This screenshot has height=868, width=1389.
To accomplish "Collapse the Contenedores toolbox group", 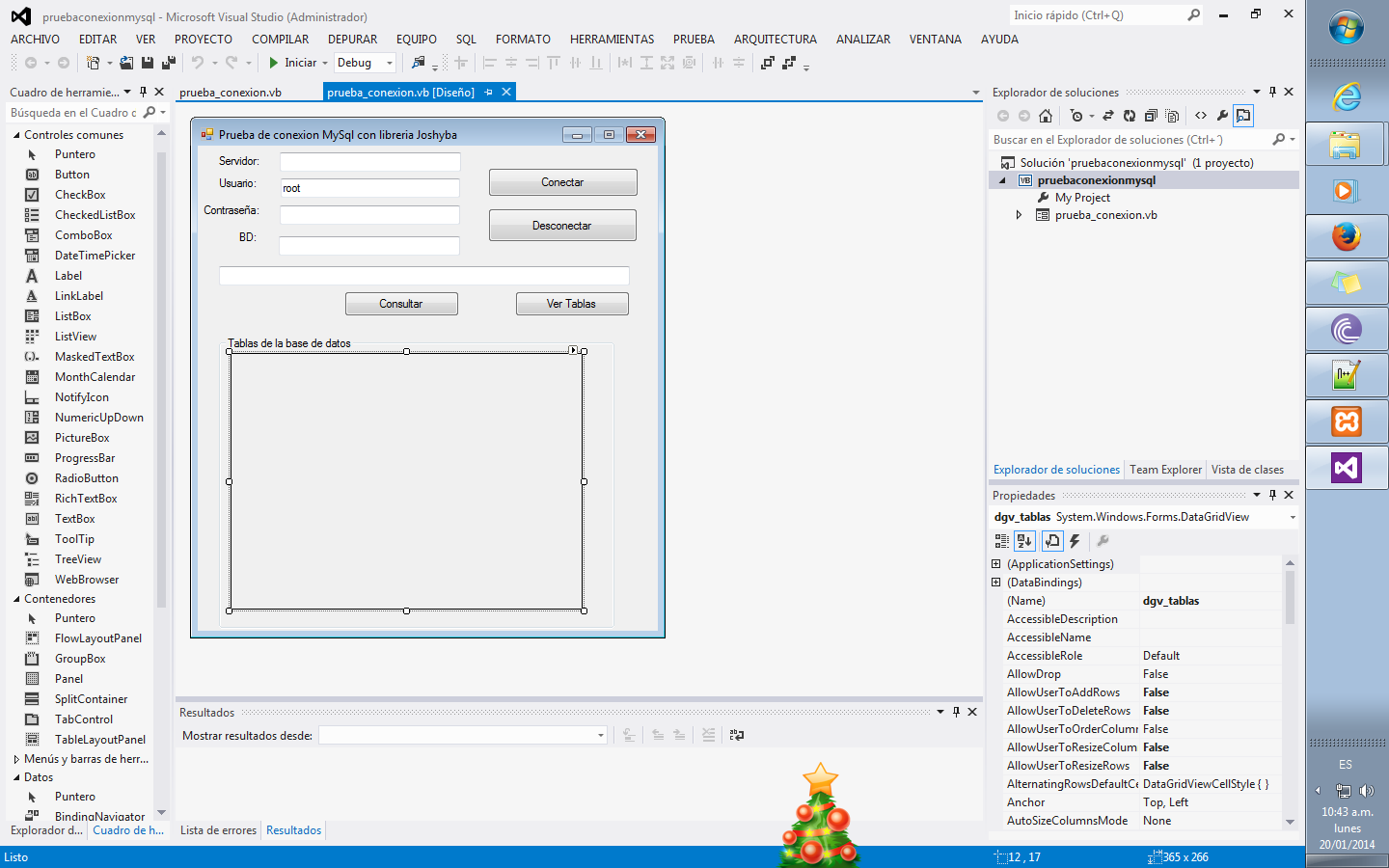I will [16, 599].
